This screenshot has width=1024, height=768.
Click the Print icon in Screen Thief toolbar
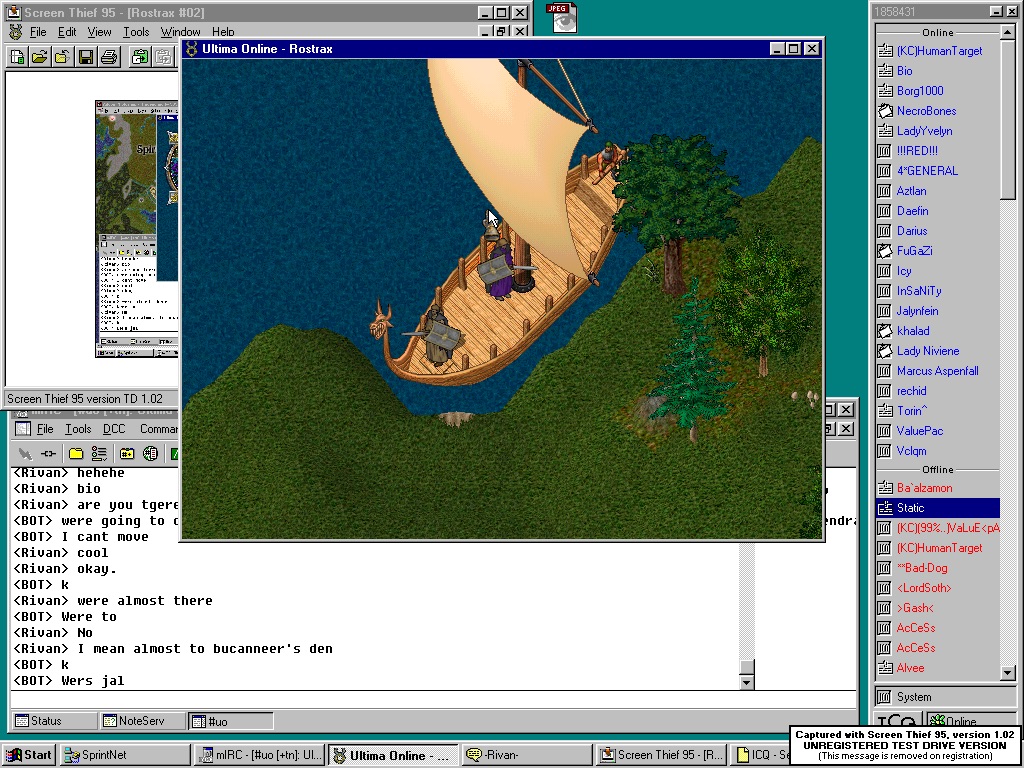(x=109, y=57)
